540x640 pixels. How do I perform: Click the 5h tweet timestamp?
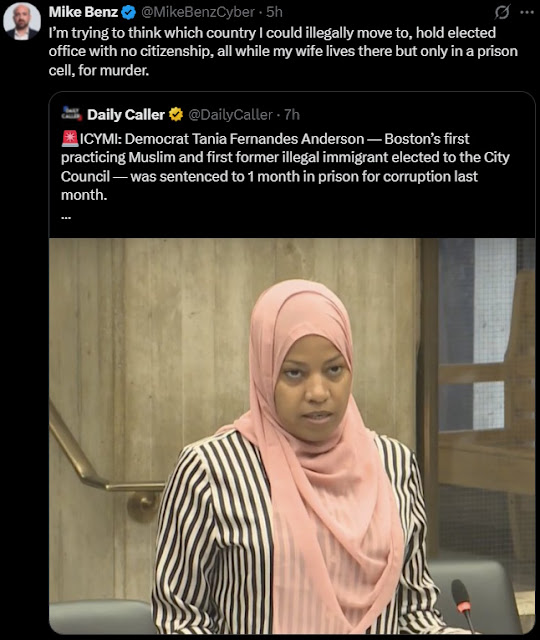pyautogui.click(x=274, y=12)
